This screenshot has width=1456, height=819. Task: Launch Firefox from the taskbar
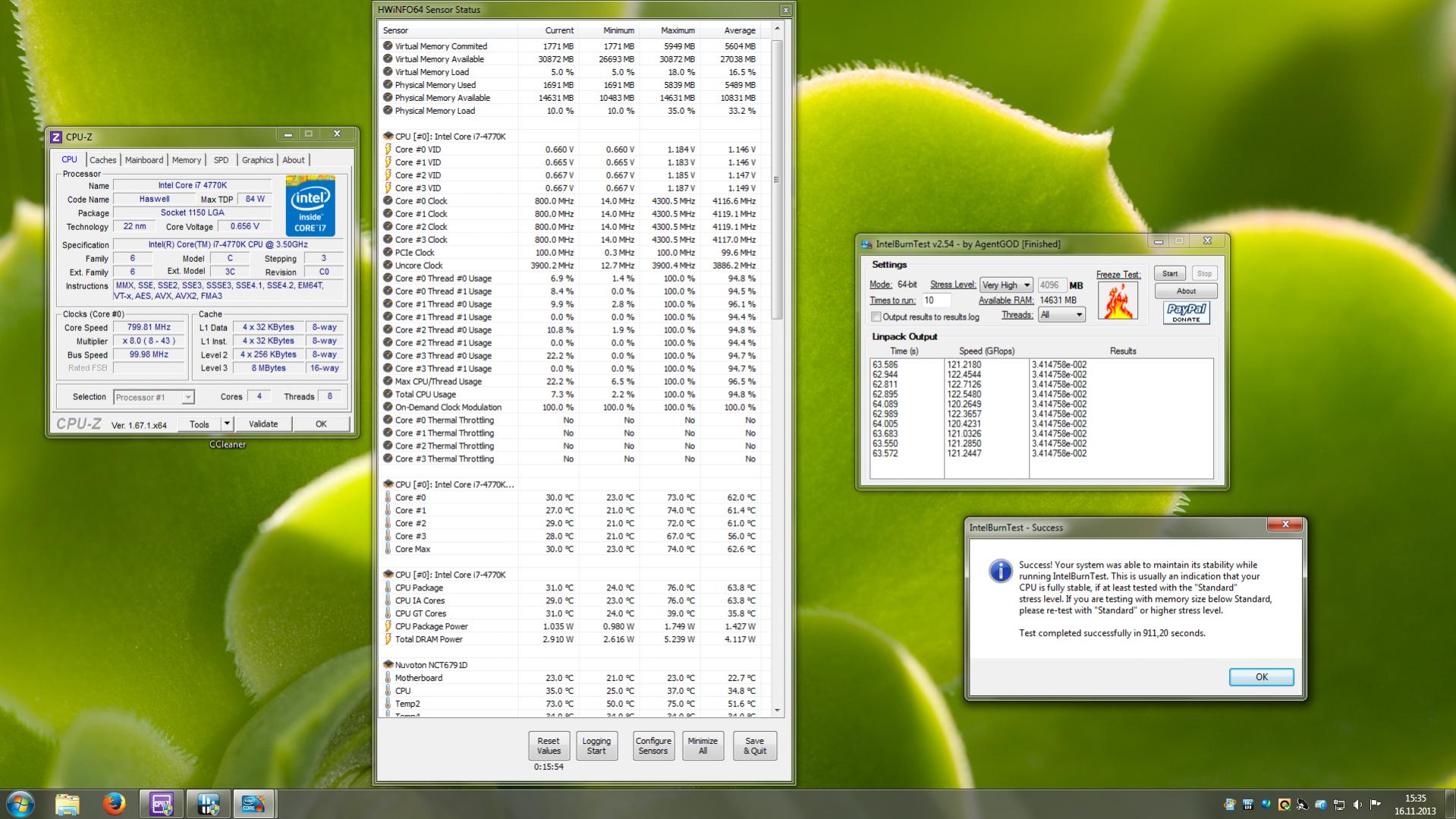115,804
